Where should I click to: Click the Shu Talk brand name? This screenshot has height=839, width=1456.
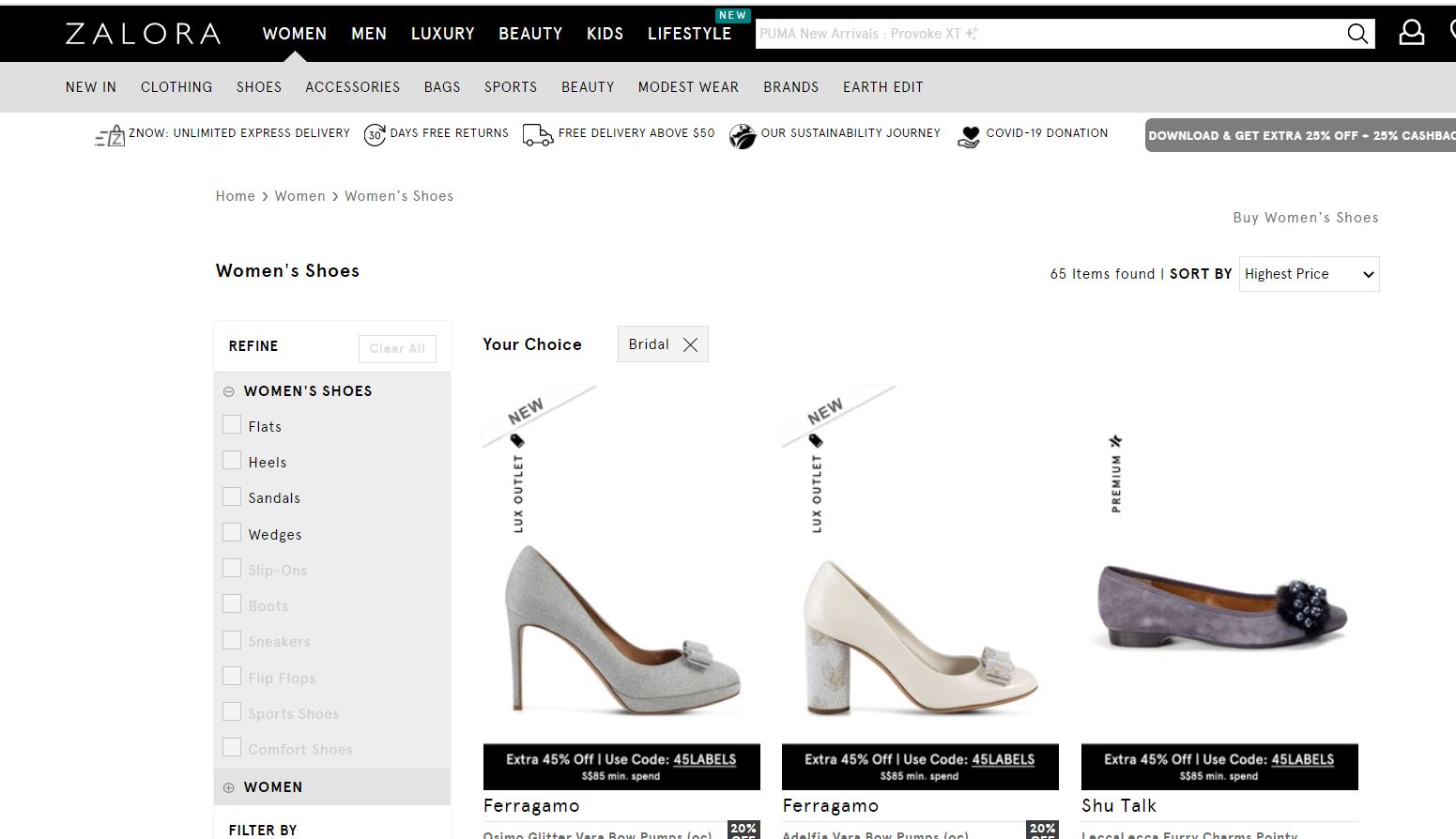click(1119, 805)
